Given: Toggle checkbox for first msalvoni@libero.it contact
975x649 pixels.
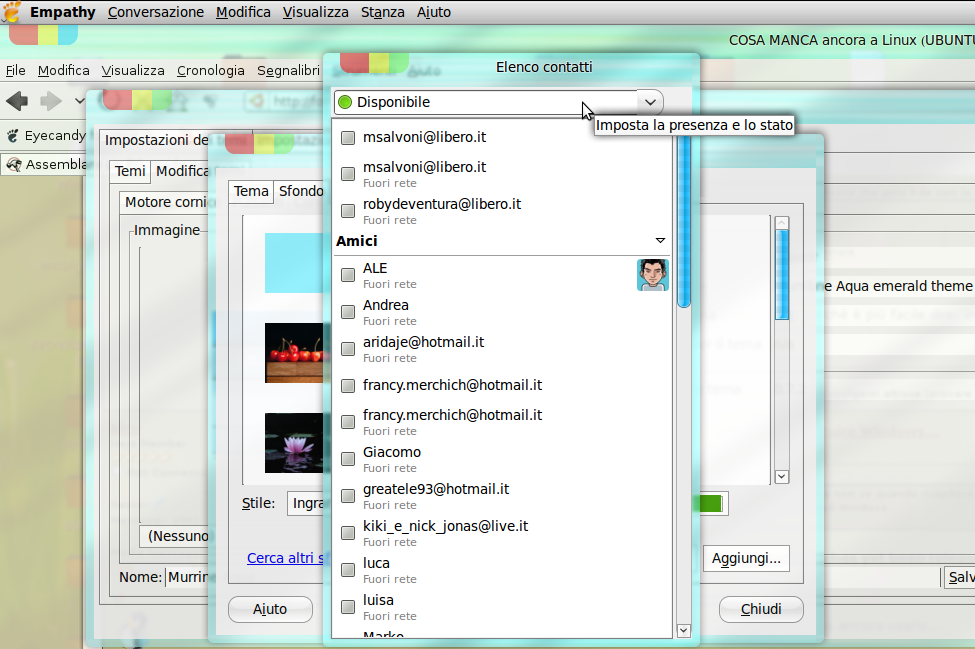Looking at the screenshot, I should (348, 137).
